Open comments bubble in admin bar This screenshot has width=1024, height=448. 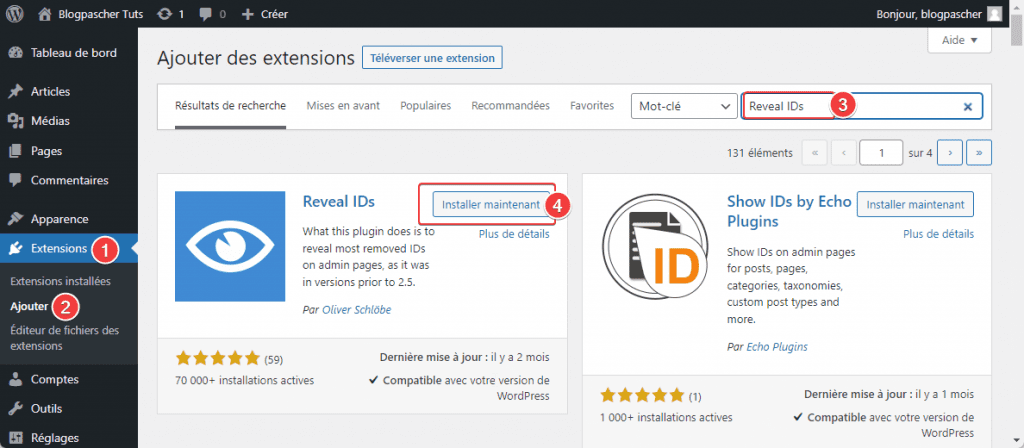211,14
